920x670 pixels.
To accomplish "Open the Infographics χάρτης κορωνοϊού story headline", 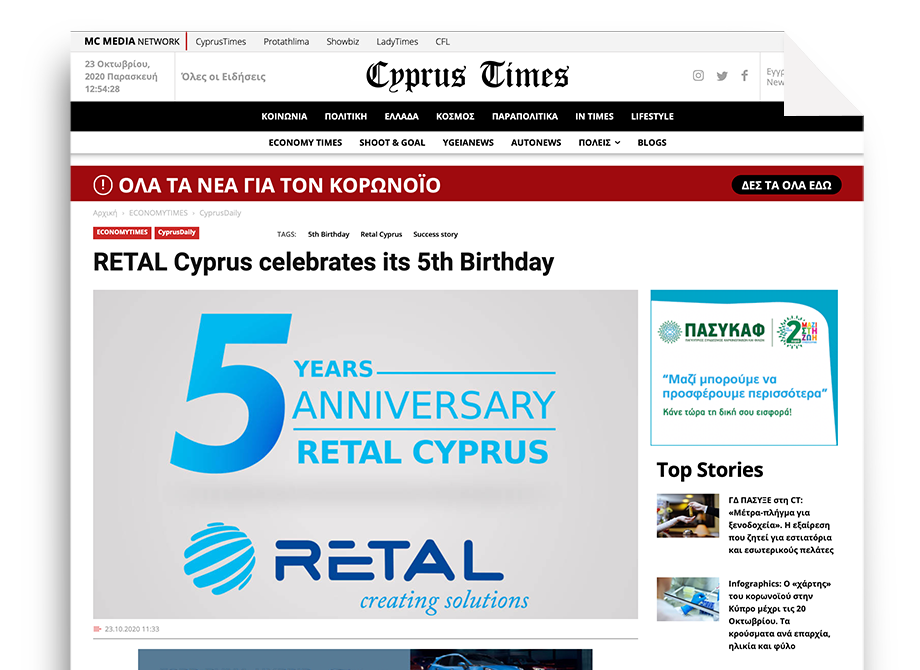I will pos(780,615).
